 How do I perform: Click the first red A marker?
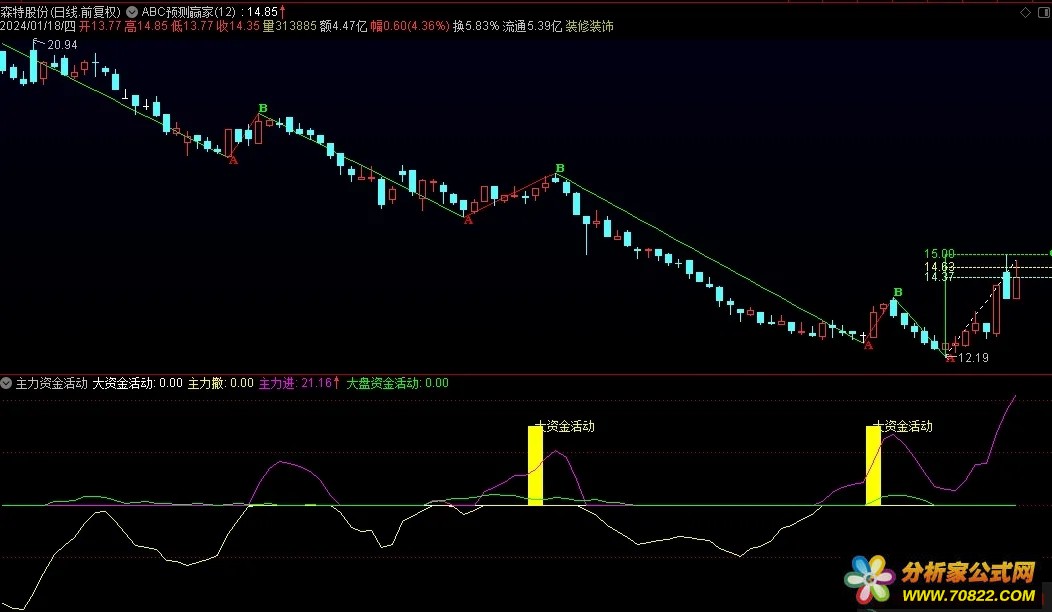[x=233, y=160]
